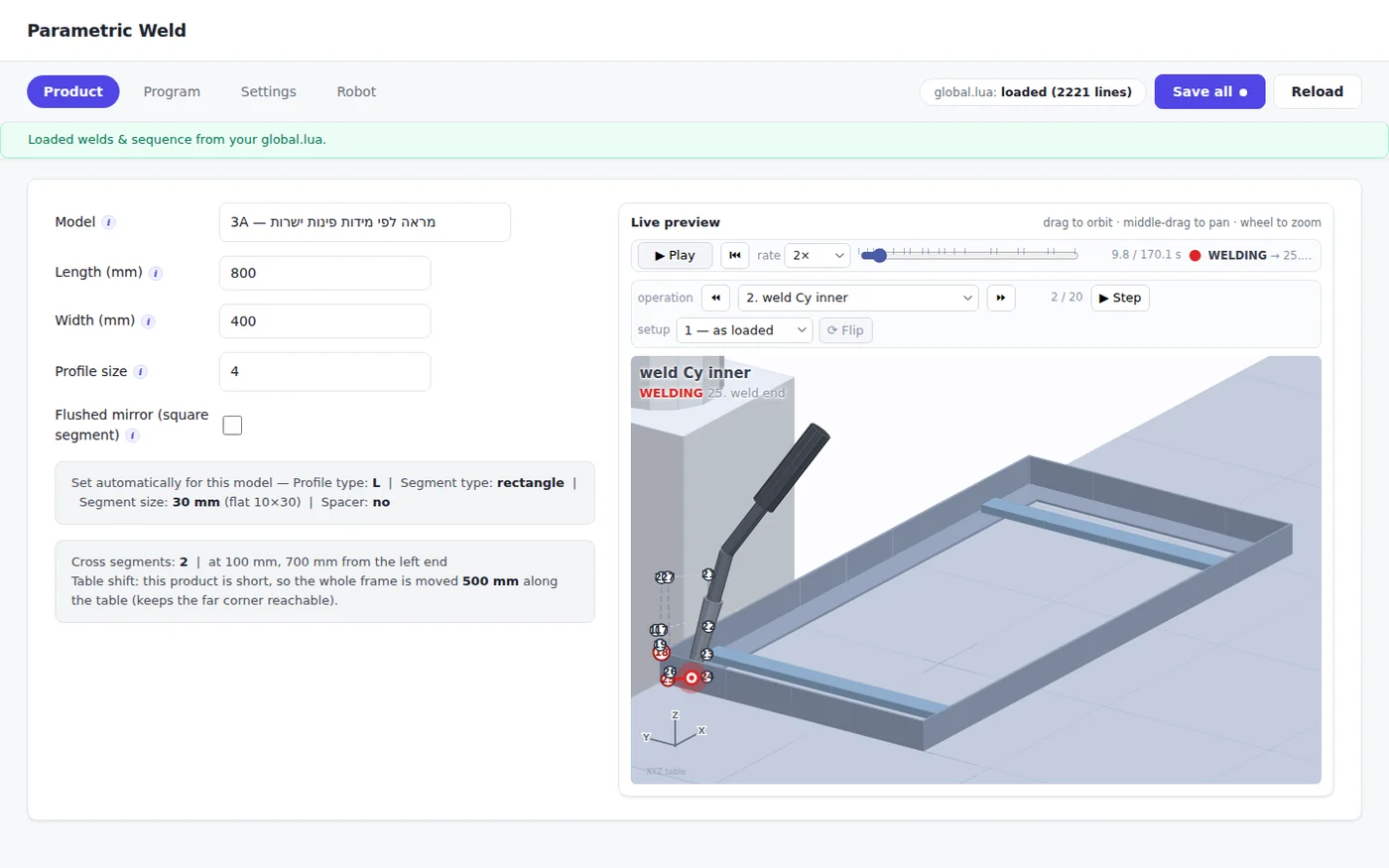The width and height of the screenshot is (1389, 868).
Task: Go to previous operation
Action: pyautogui.click(x=715, y=298)
